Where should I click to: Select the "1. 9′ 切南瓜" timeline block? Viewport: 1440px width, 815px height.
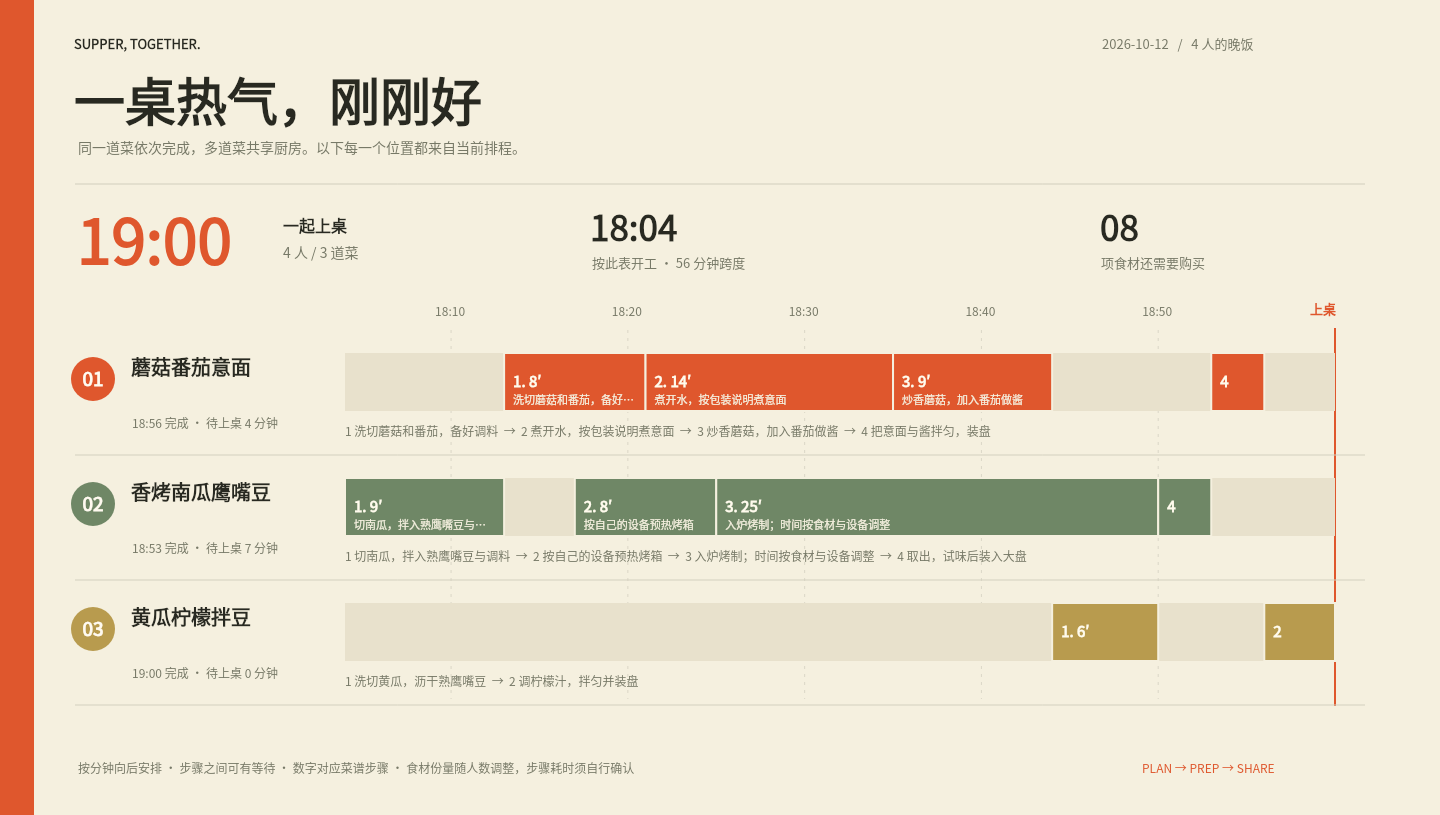click(x=425, y=507)
